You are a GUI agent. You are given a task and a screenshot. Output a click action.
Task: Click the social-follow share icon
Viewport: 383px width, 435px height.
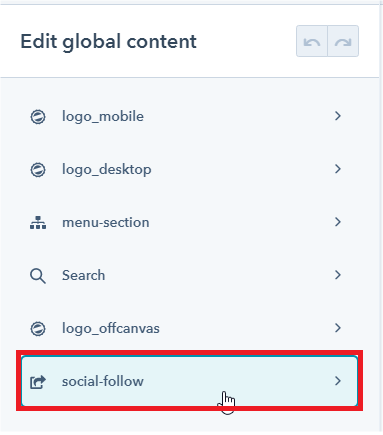tap(38, 382)
